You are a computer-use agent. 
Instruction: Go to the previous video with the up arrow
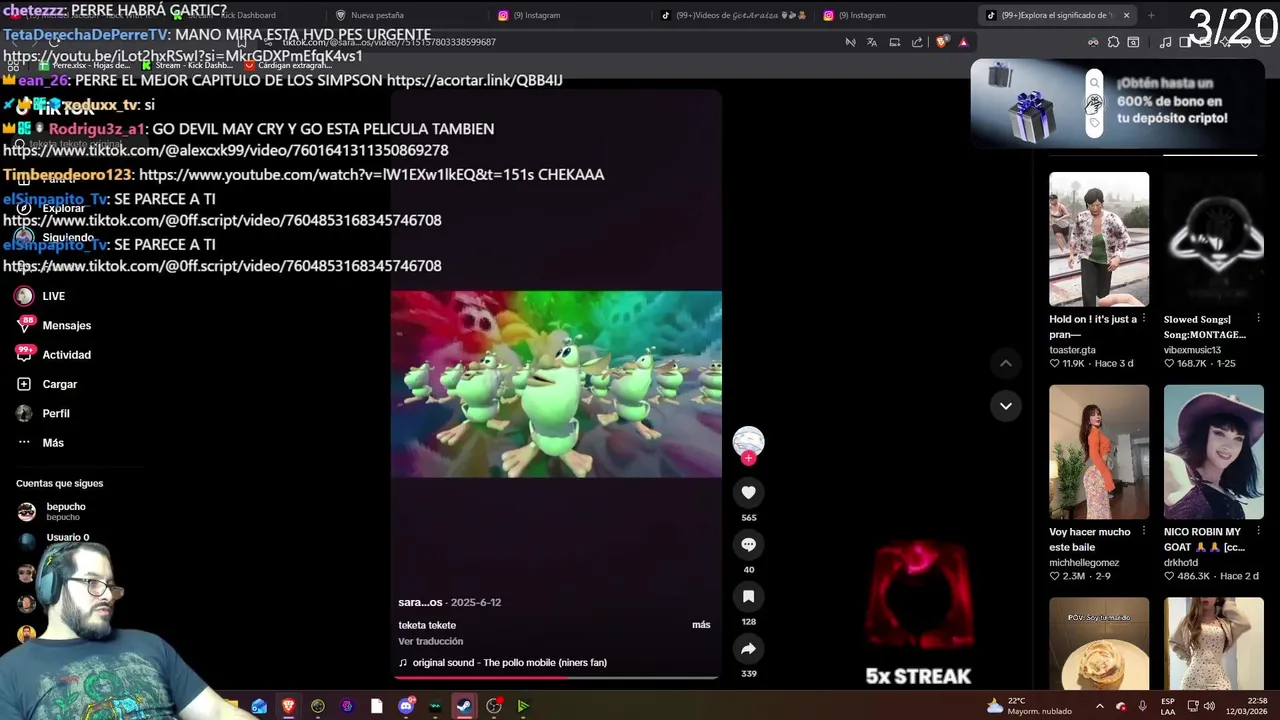tap(1005, 364)
